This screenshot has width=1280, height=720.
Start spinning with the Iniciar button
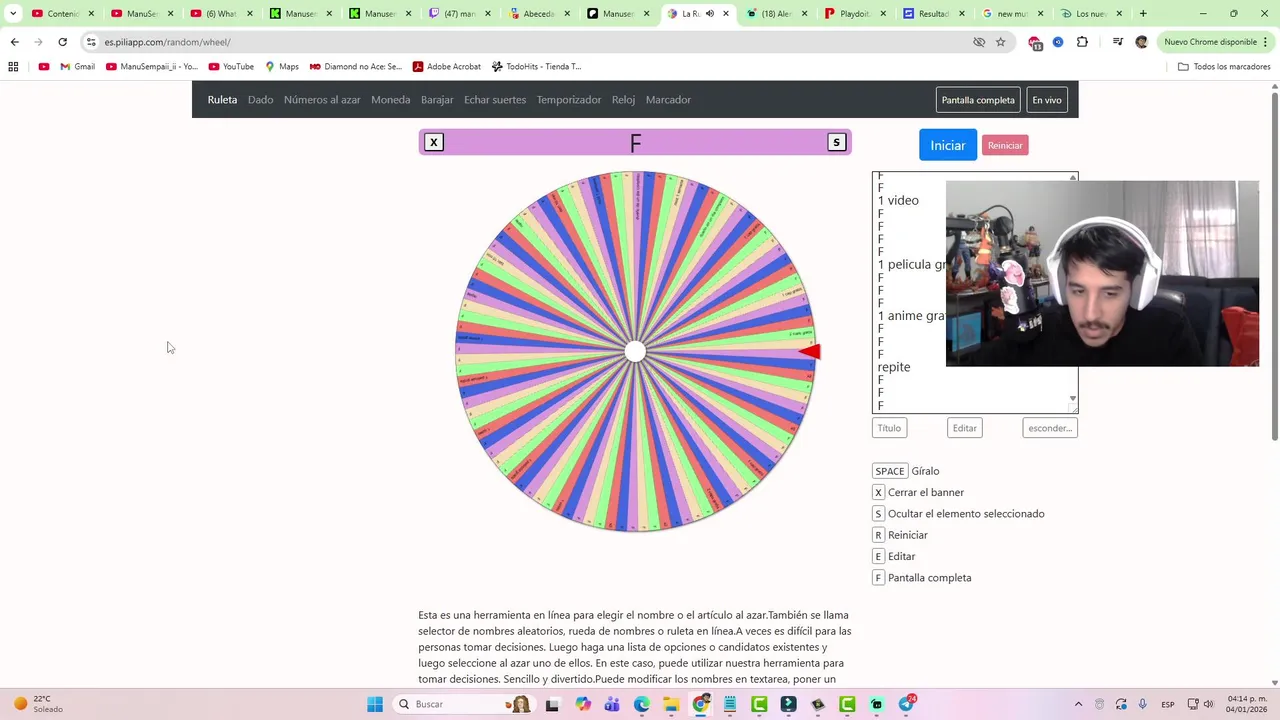(948, 145)
